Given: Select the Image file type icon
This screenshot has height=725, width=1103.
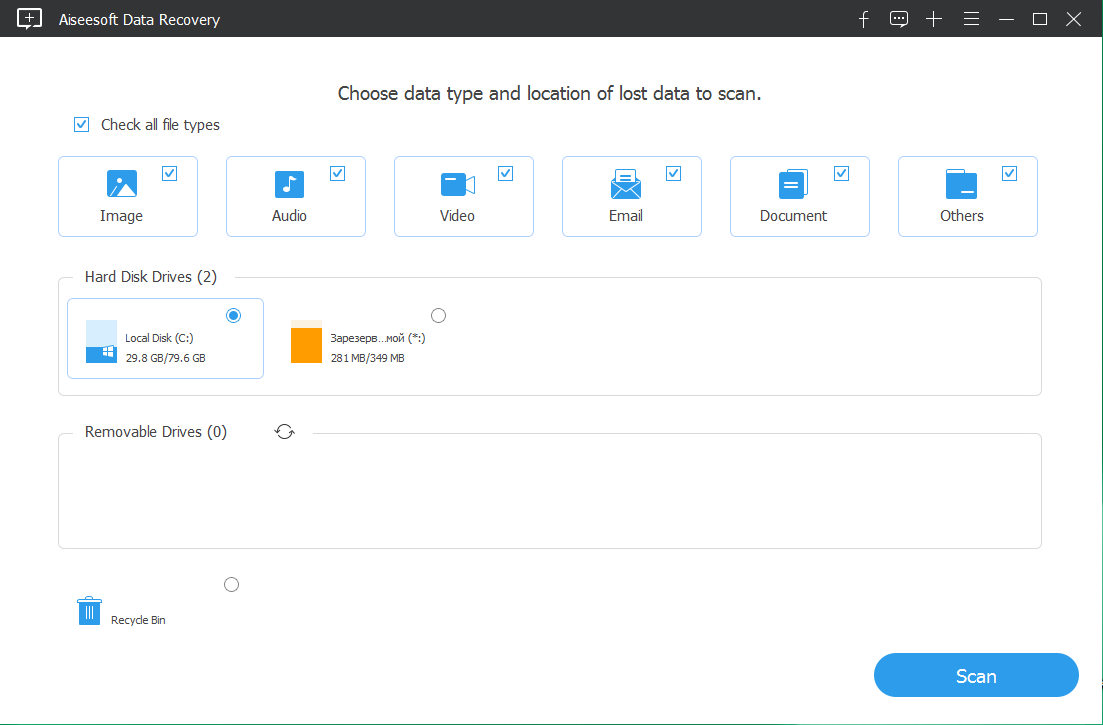Looking at the screenshot, I should [x=120, y=184].
